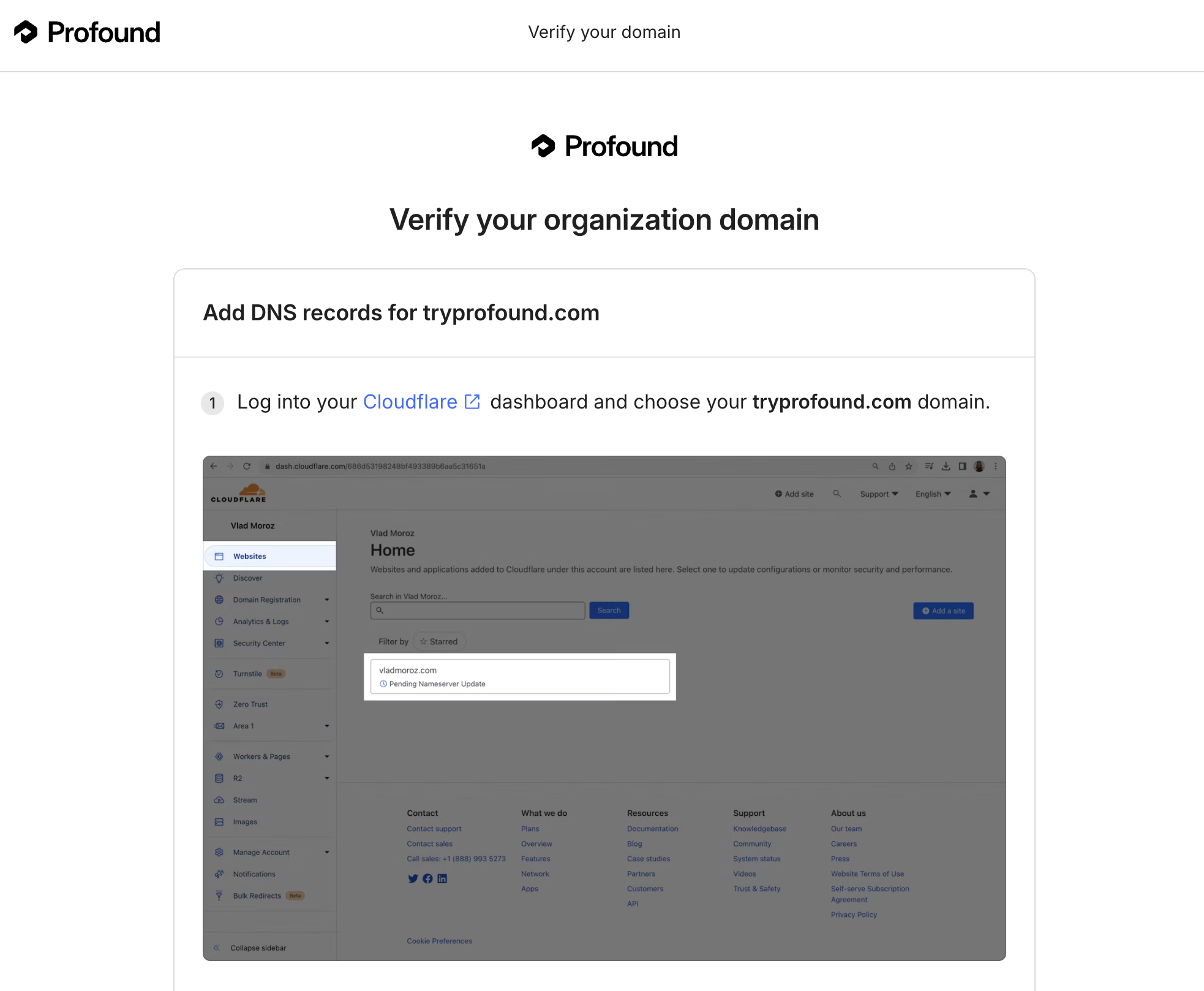Click the Search in Vlad Moroz input field

coord(478,611)
